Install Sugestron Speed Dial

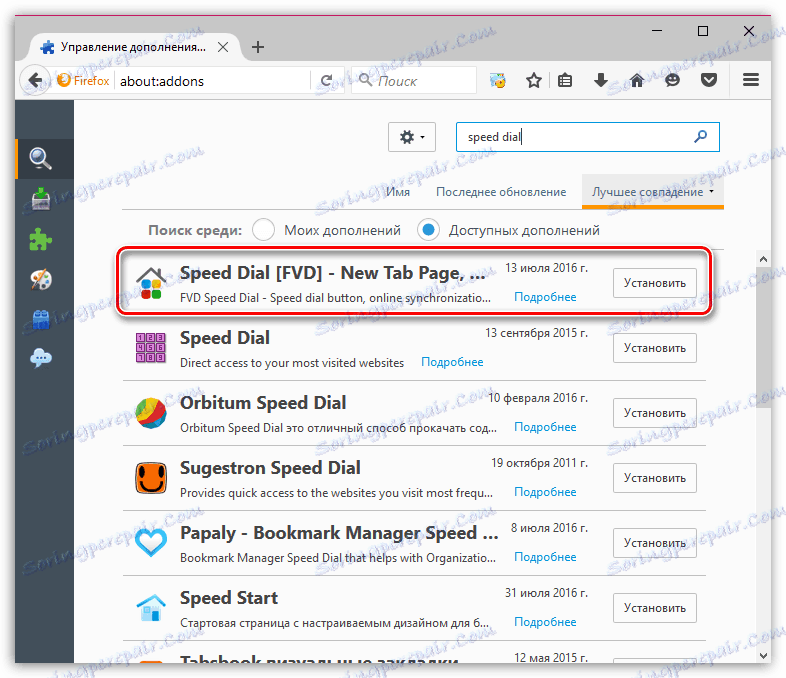coord(655,478)
